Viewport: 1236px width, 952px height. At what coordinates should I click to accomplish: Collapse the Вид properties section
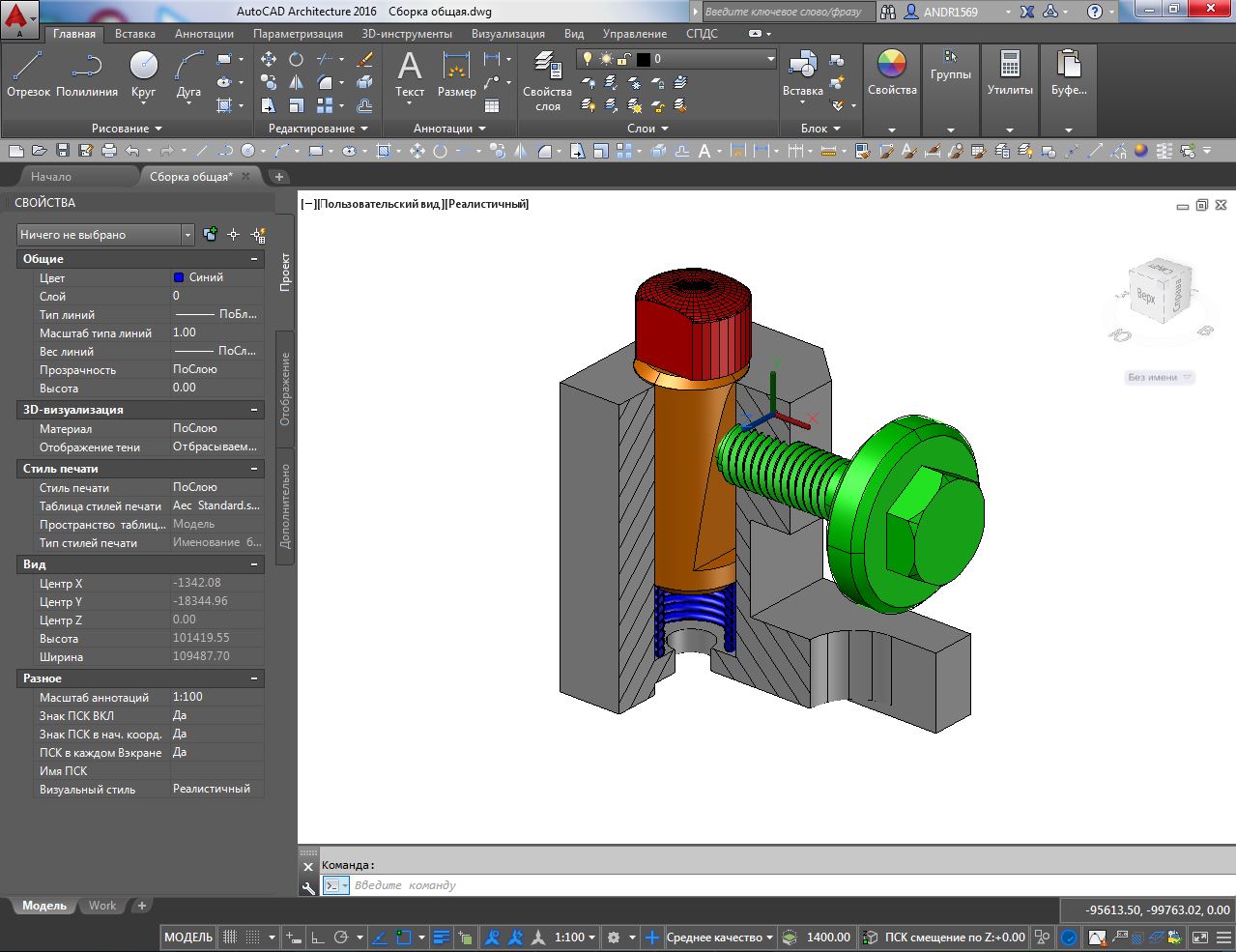click(254, 564)
